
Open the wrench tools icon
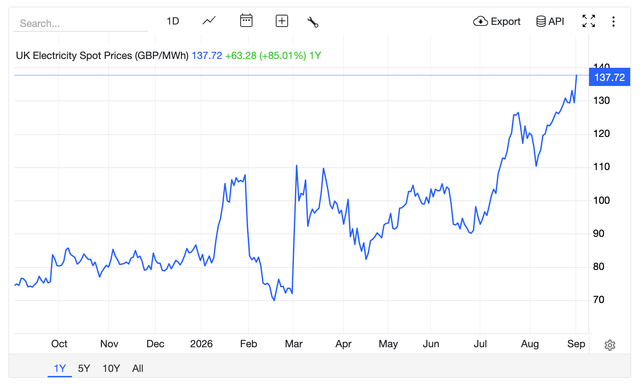point(313,22)
